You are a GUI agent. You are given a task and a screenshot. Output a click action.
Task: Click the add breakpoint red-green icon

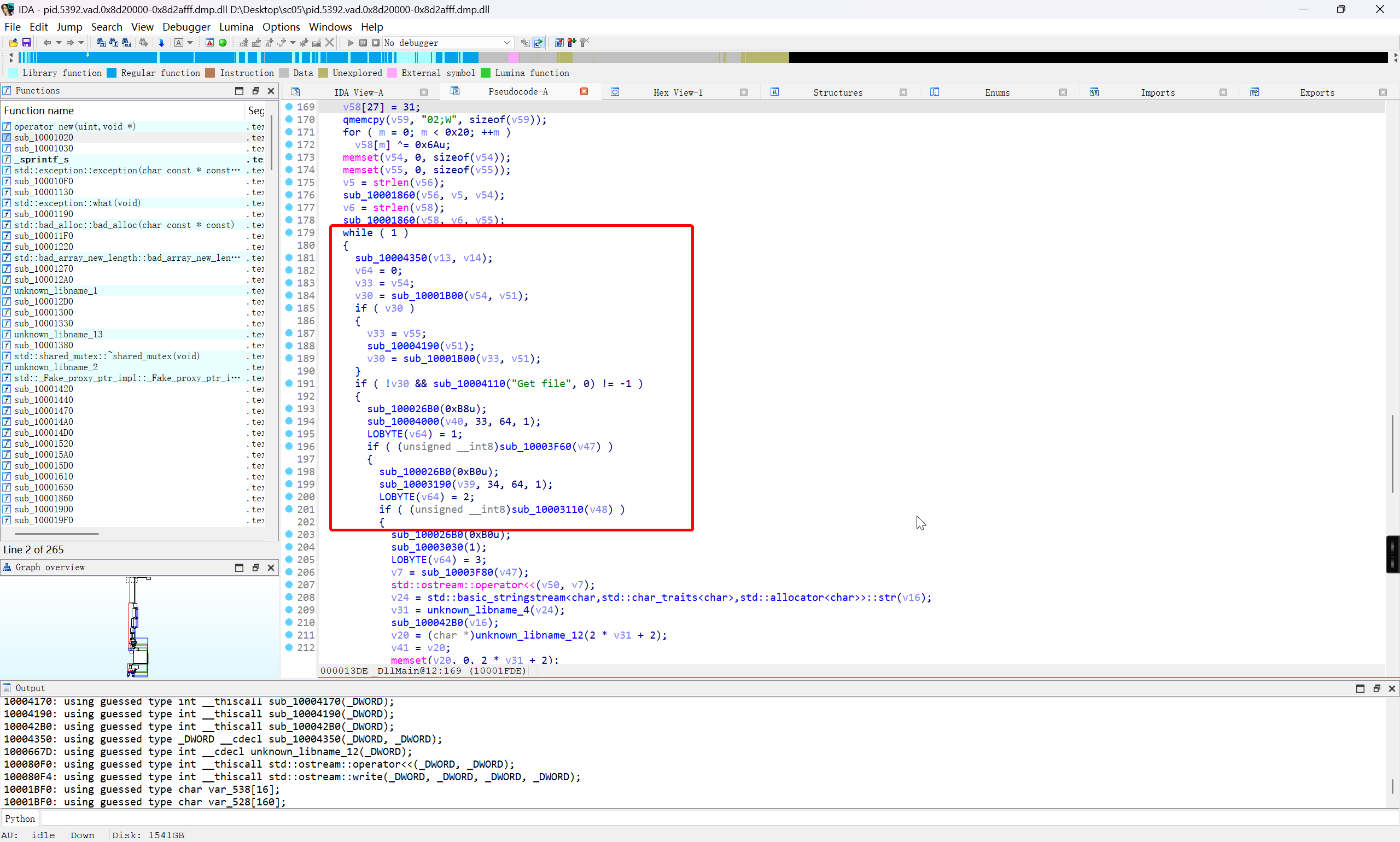pos(572,43)
